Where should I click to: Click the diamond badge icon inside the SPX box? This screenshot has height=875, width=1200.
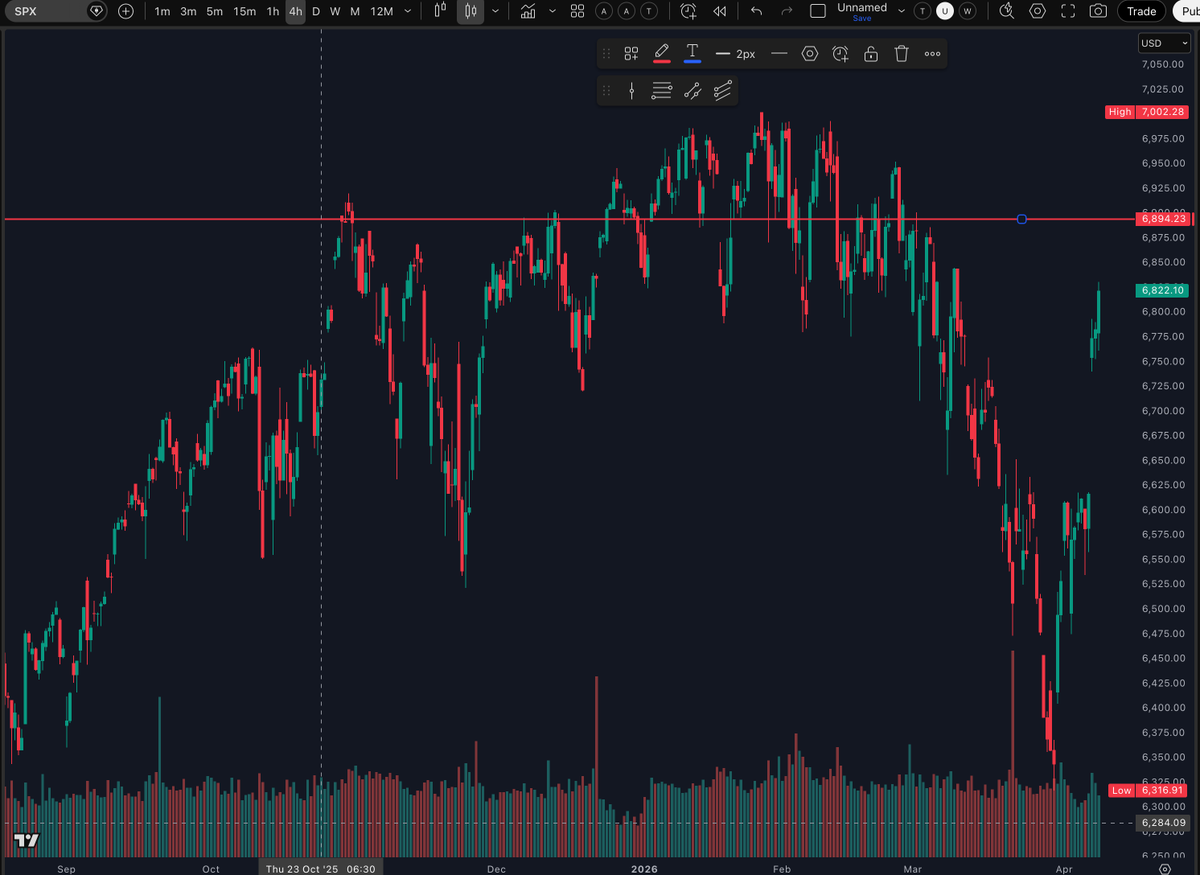click(96, 11)
